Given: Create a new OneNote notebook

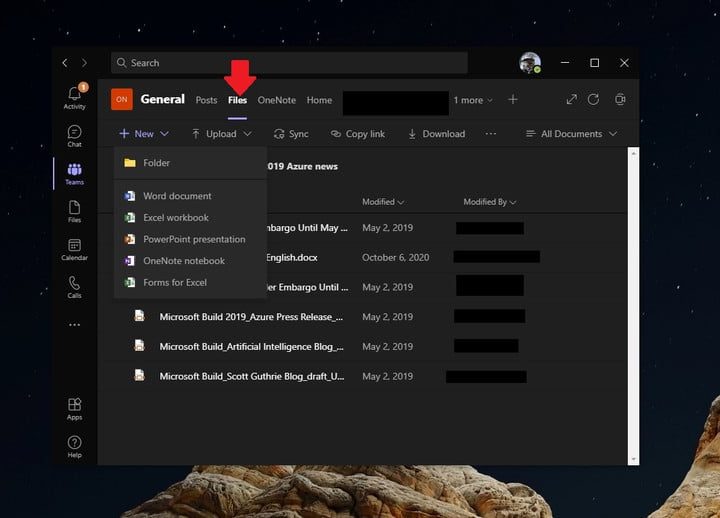Looking at the screenshot, I should click(x=190, y=261).
